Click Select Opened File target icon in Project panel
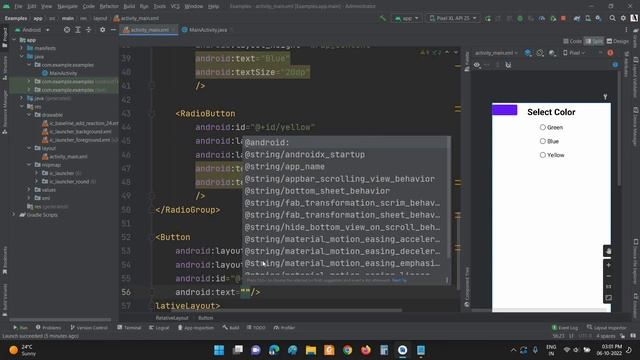Viewport: 640px width, 360px height. [67, 30]
